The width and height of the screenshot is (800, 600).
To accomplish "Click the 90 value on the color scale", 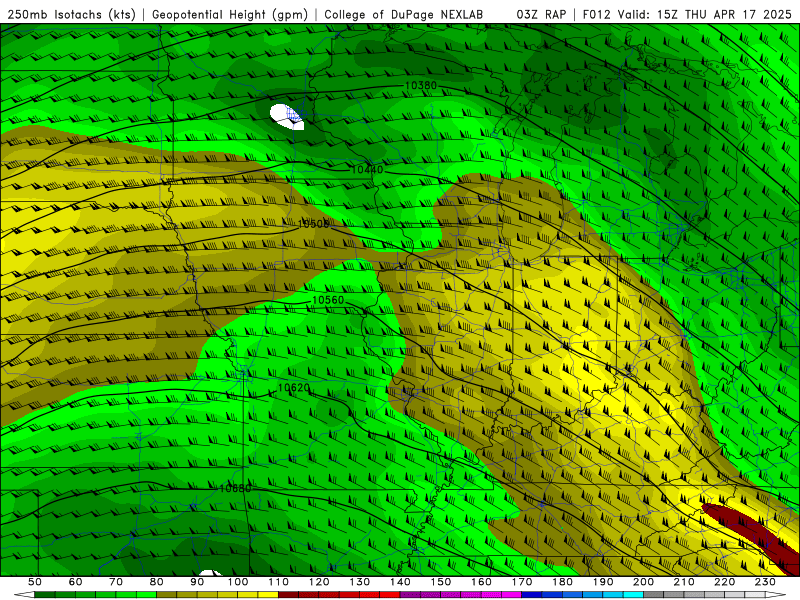I will (x=197, y=582).
